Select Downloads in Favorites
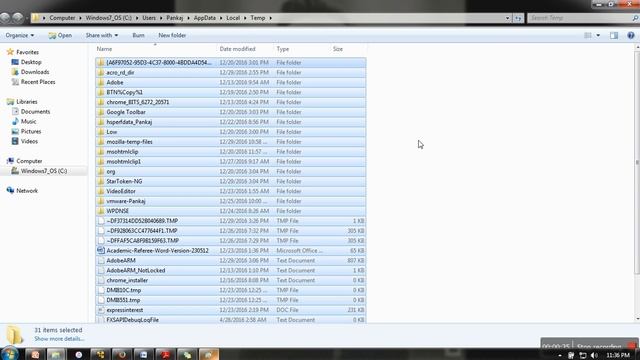The width and height of the screenshot is (640, 360). coord(35,72)
